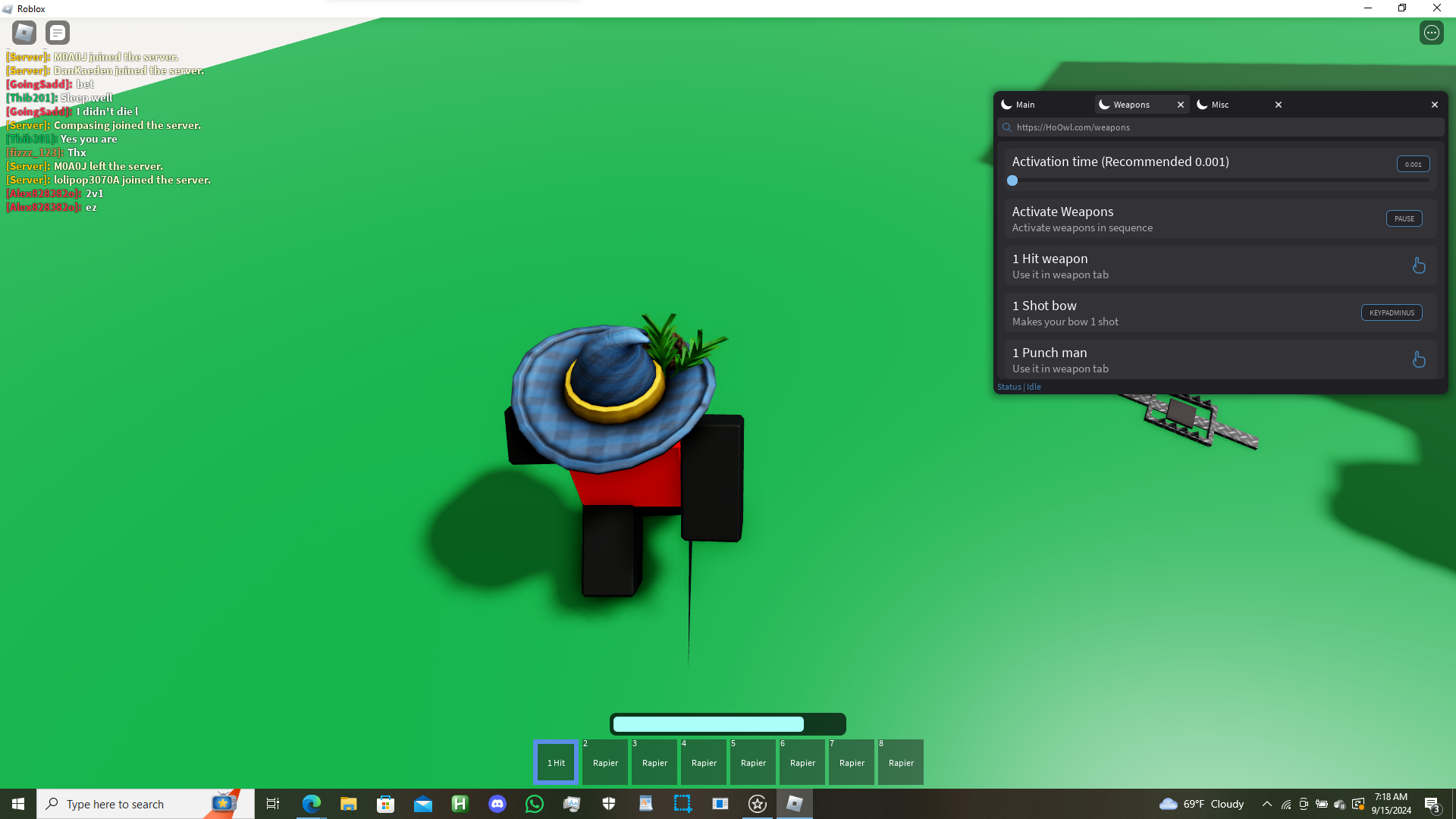Image resolution: width=1456 pixels, height=819 pixels.
Task: Switch to the Misc tab
Action: click(x=1219, y=105)
